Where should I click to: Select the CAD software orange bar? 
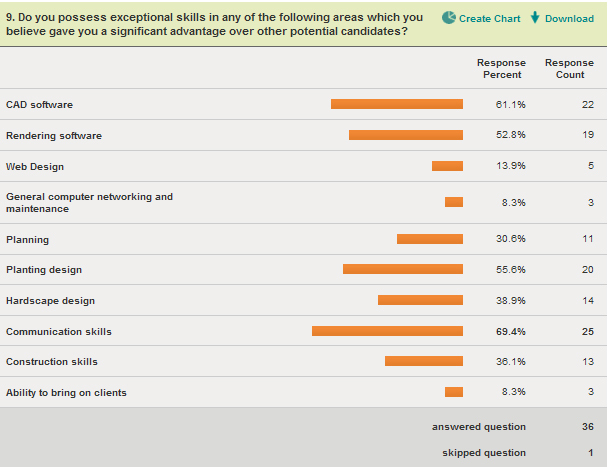[397, 104]
